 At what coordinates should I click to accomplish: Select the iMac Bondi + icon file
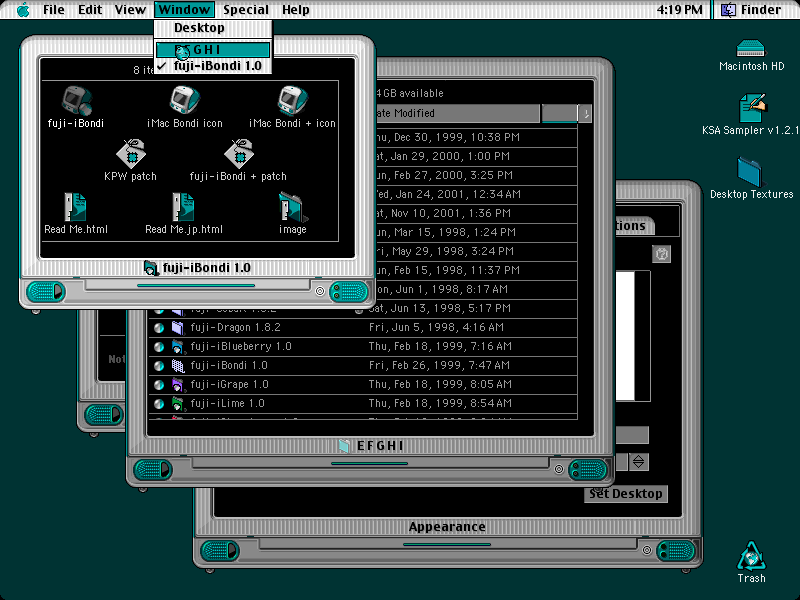click(x=293, y=100)
